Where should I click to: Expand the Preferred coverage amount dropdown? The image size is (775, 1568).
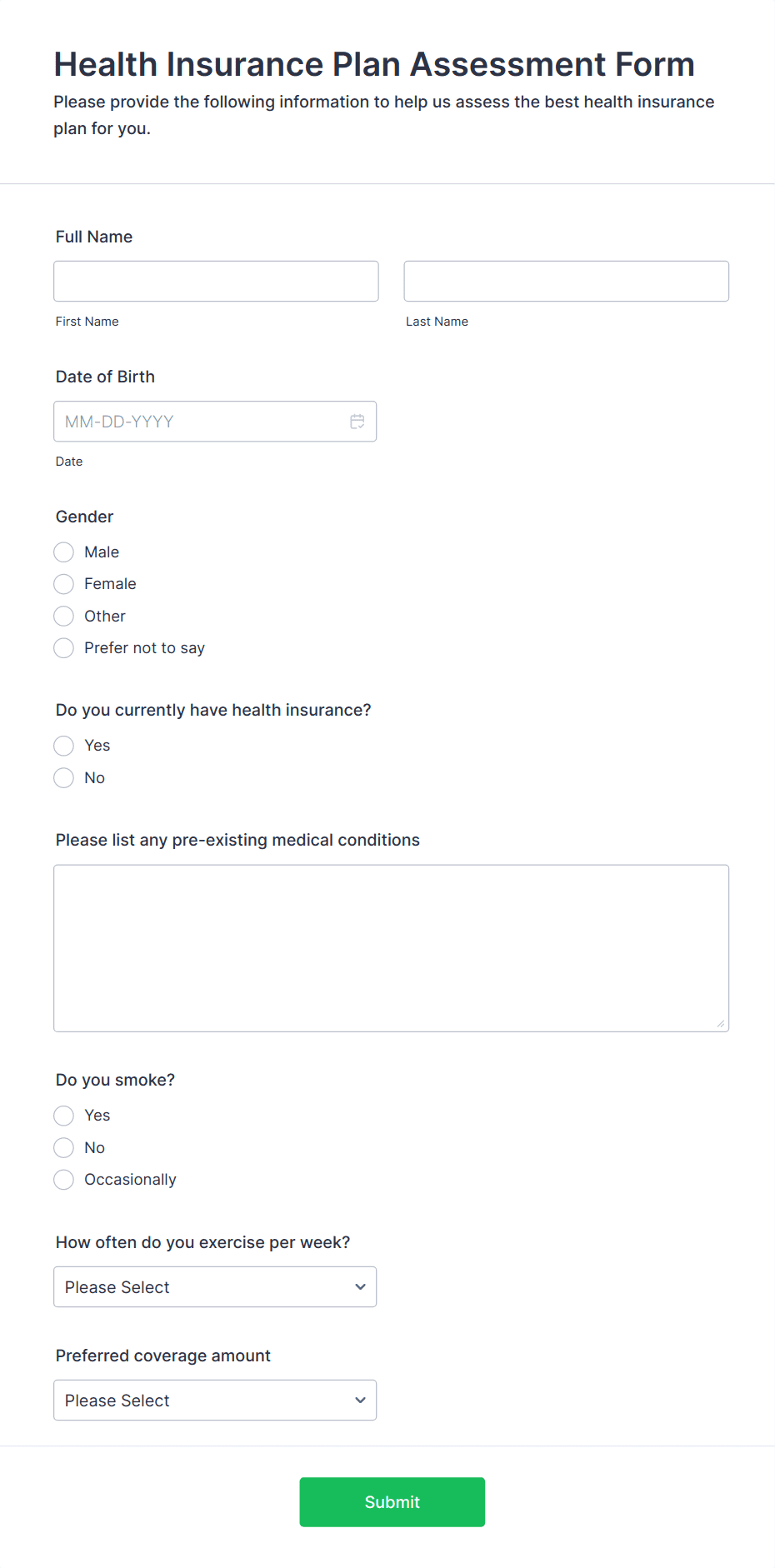pyautogui.click(x=200, y=1401)
